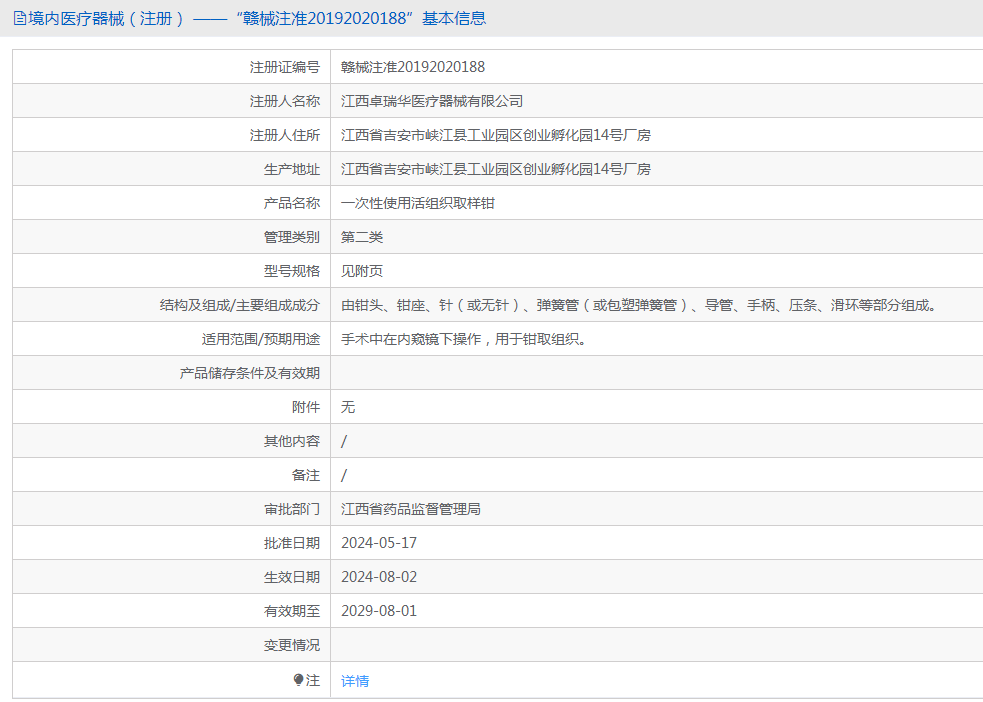This screenshot has width=983, height=702.
Task: Click the page title 境内医疗器械（注册）基本信息
Action: 257,19
